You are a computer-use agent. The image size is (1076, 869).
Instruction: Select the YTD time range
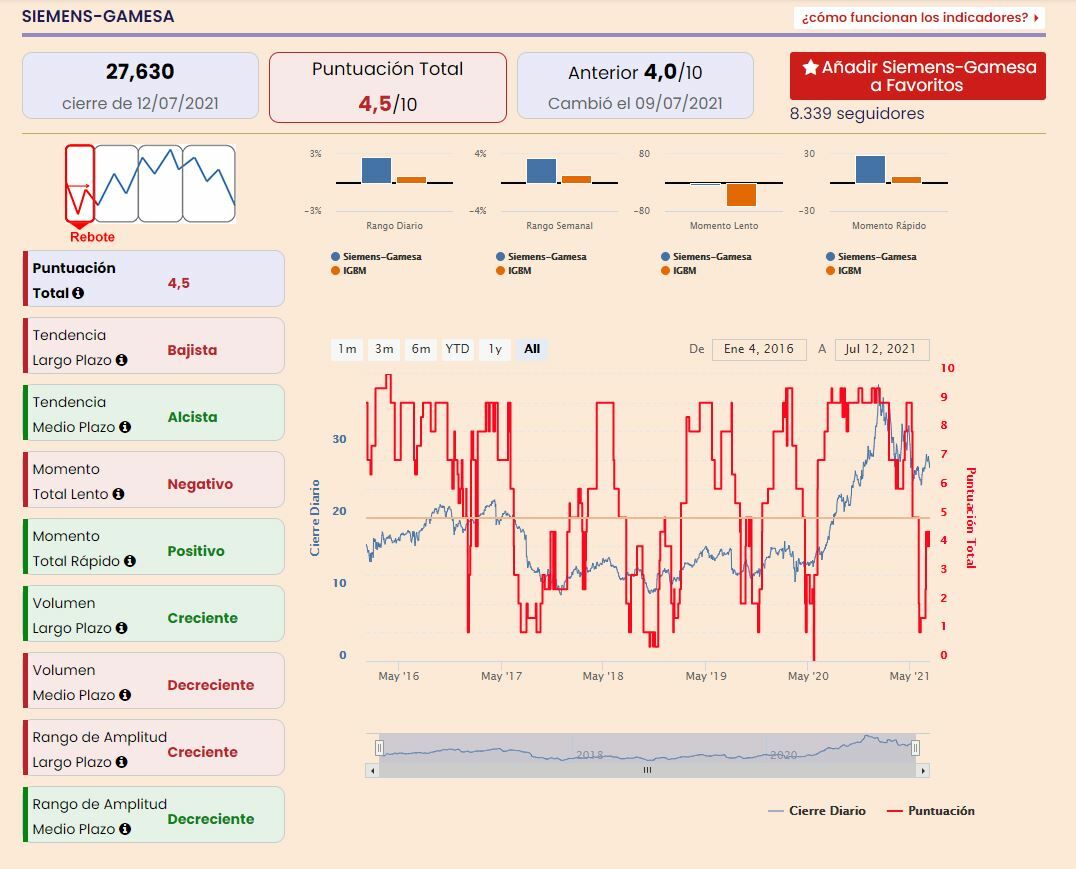pos(457,349)
